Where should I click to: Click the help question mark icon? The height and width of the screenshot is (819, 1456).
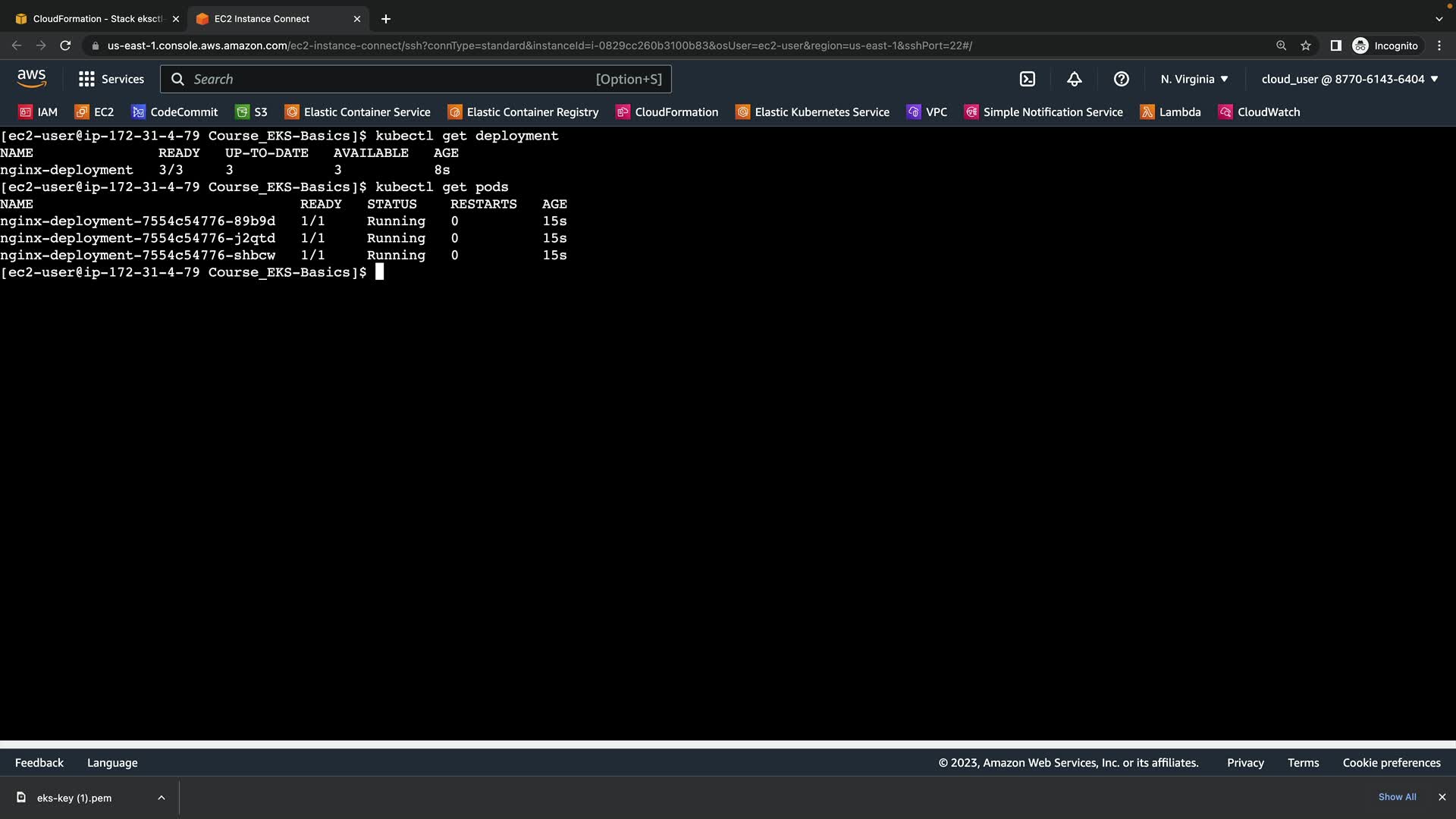1121,79
